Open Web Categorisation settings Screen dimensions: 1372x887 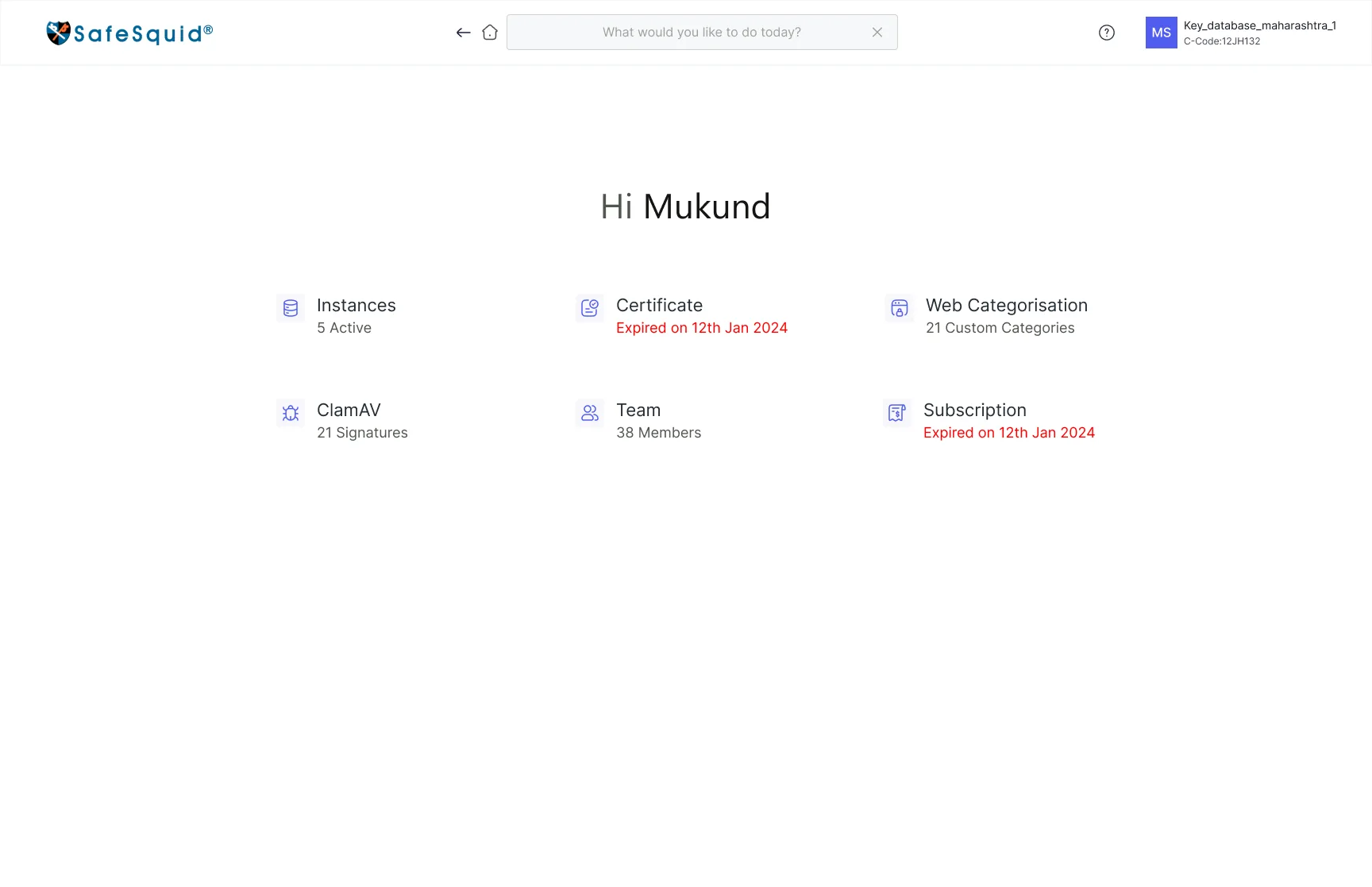(x=1007, y=306)
